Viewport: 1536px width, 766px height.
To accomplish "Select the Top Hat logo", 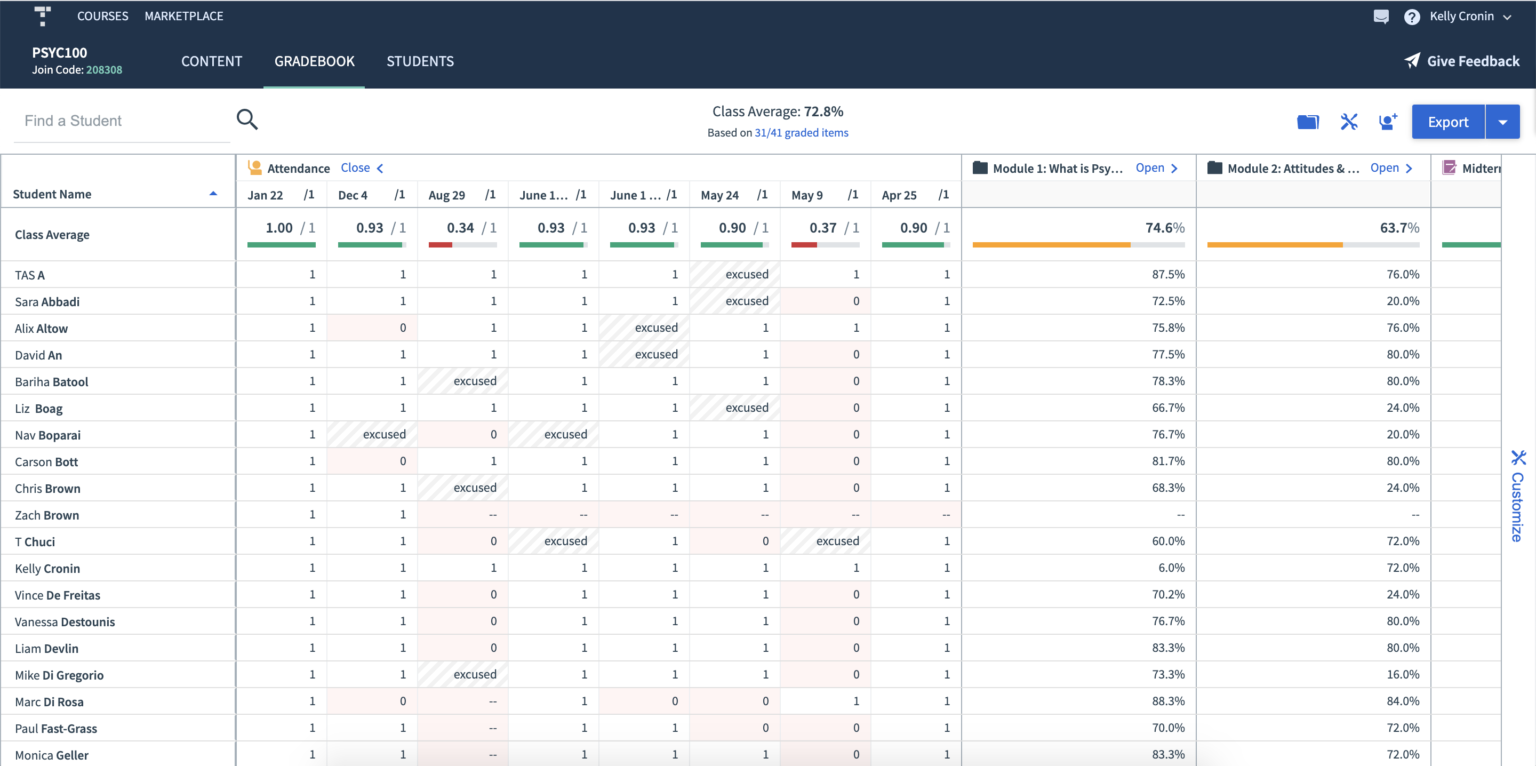I will coord(41,16).
